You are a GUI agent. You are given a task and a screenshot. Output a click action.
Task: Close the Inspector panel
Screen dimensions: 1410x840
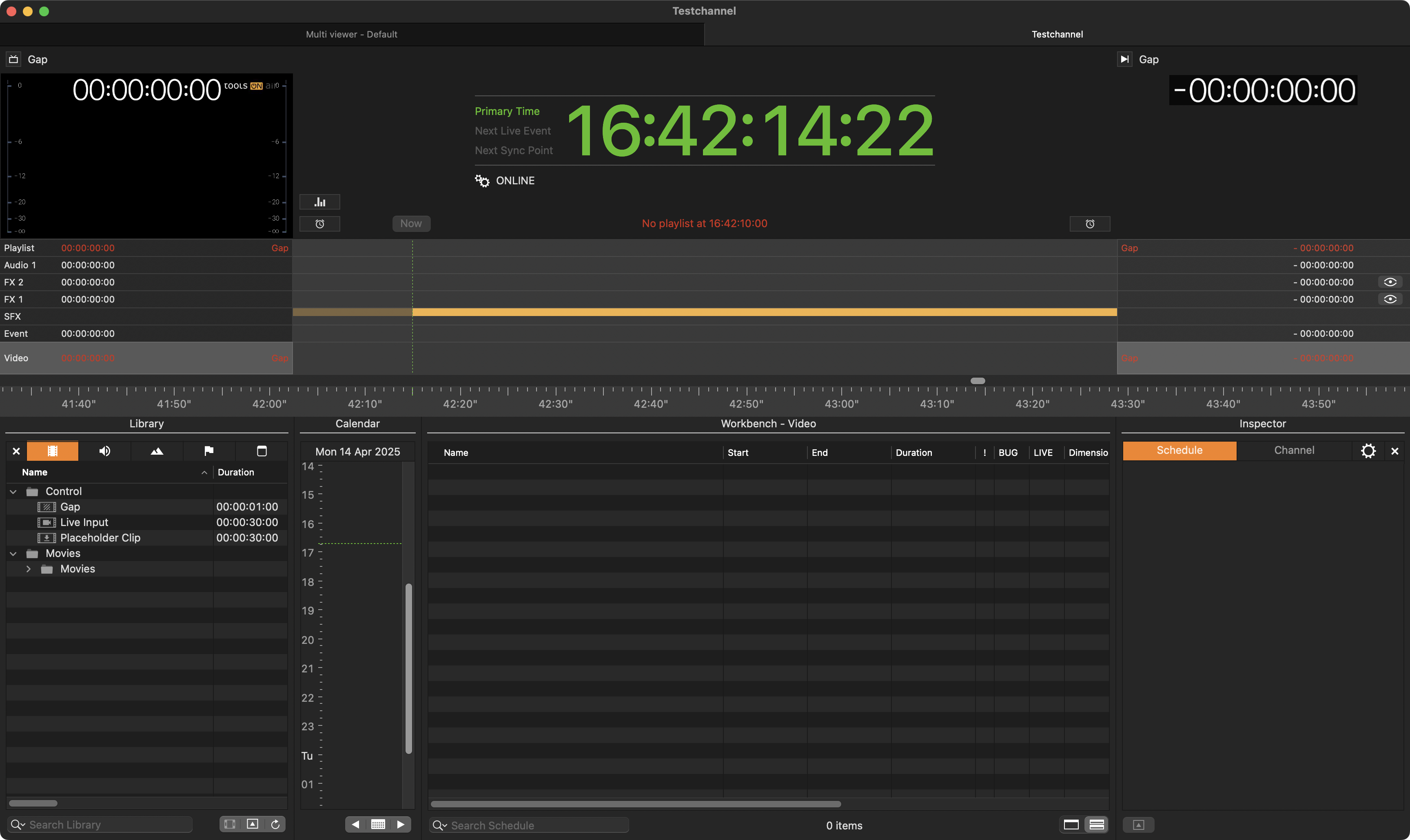[x=1395, y=451]
